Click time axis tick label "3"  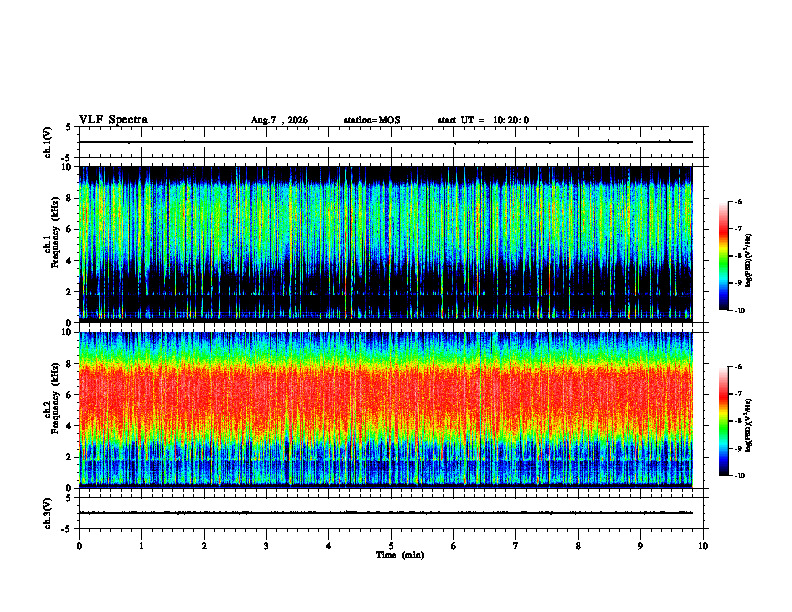pos(266,546)
